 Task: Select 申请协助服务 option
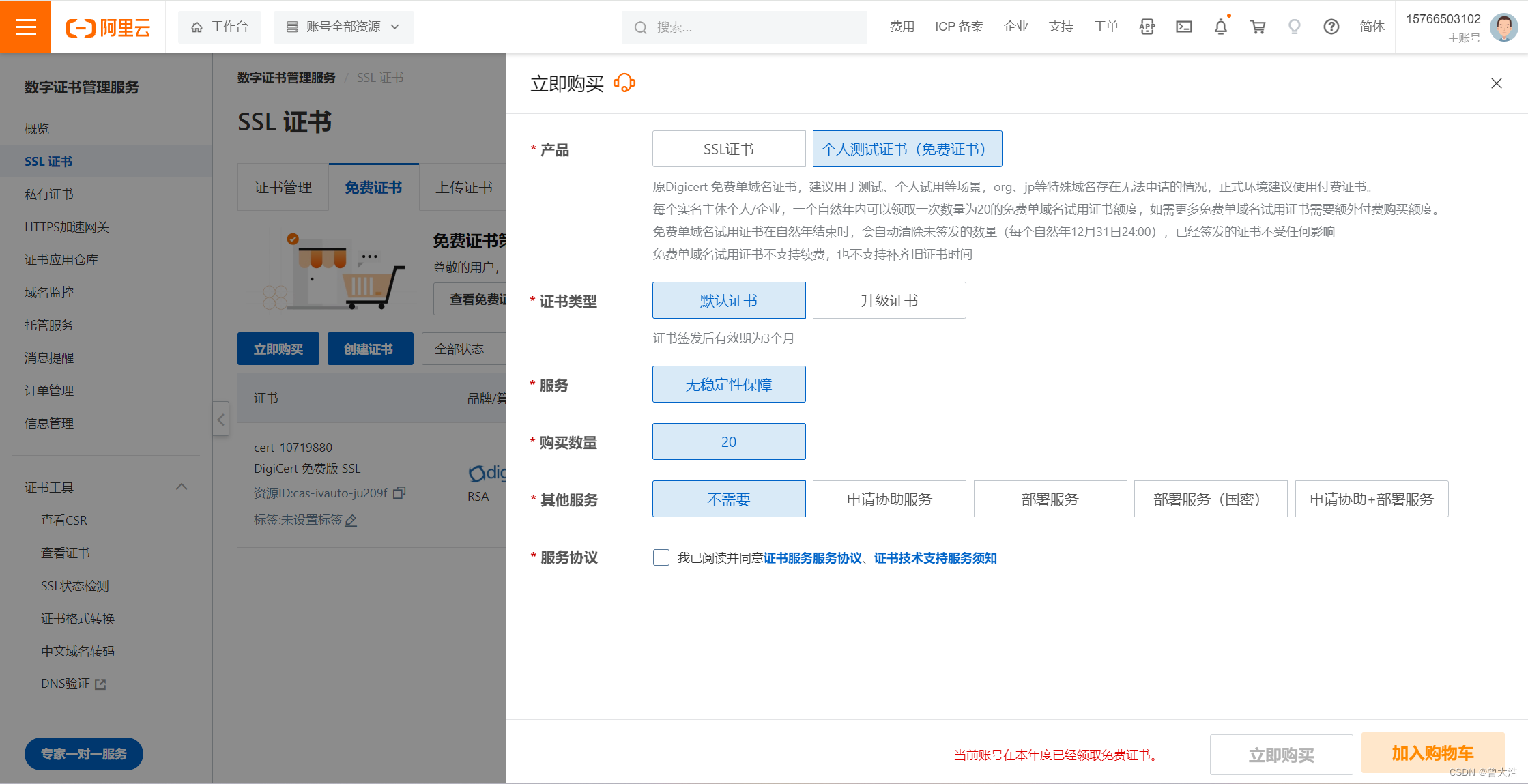[x=889, y=499]
